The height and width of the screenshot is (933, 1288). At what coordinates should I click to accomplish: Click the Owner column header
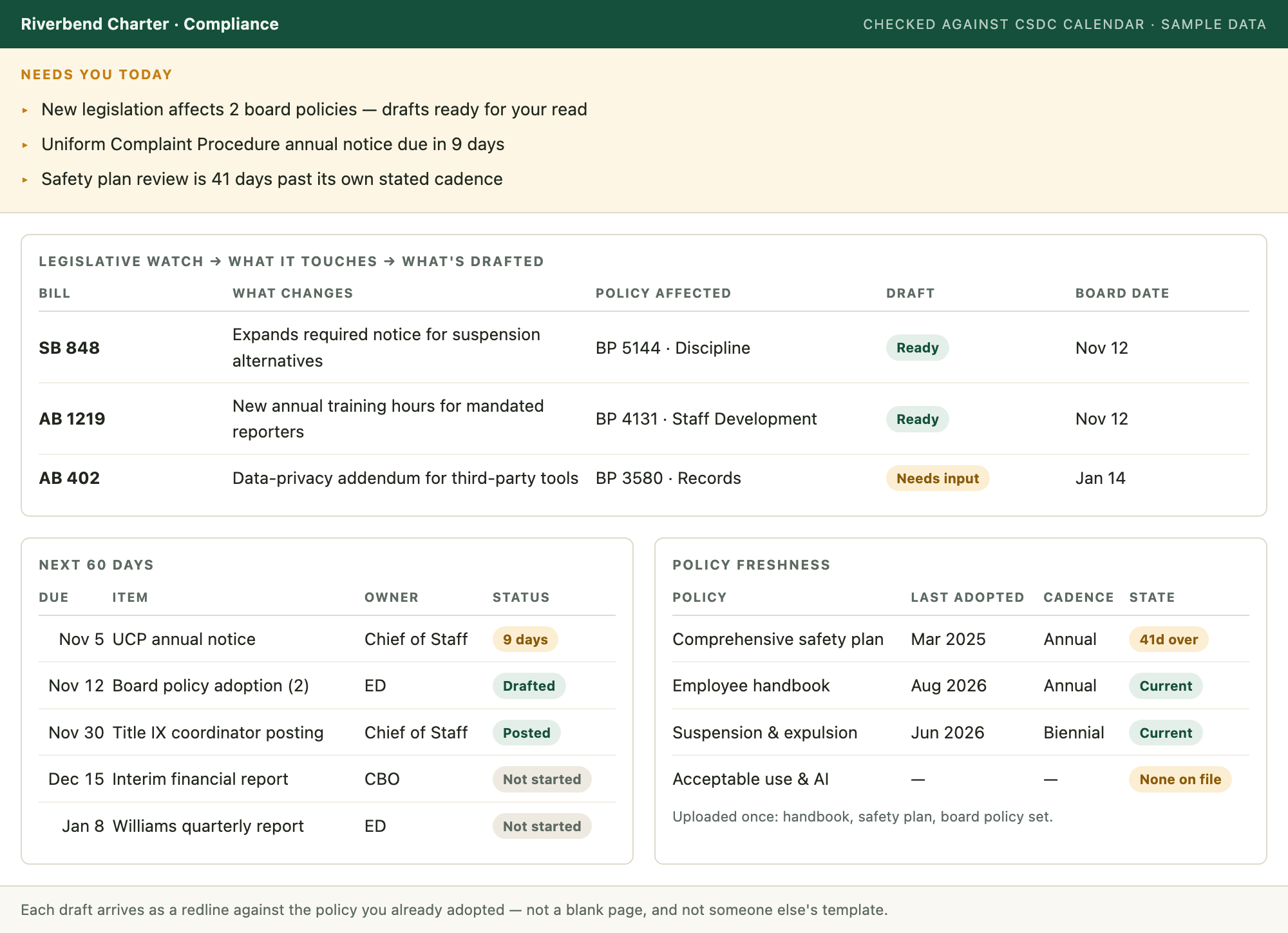click(392, 597)
